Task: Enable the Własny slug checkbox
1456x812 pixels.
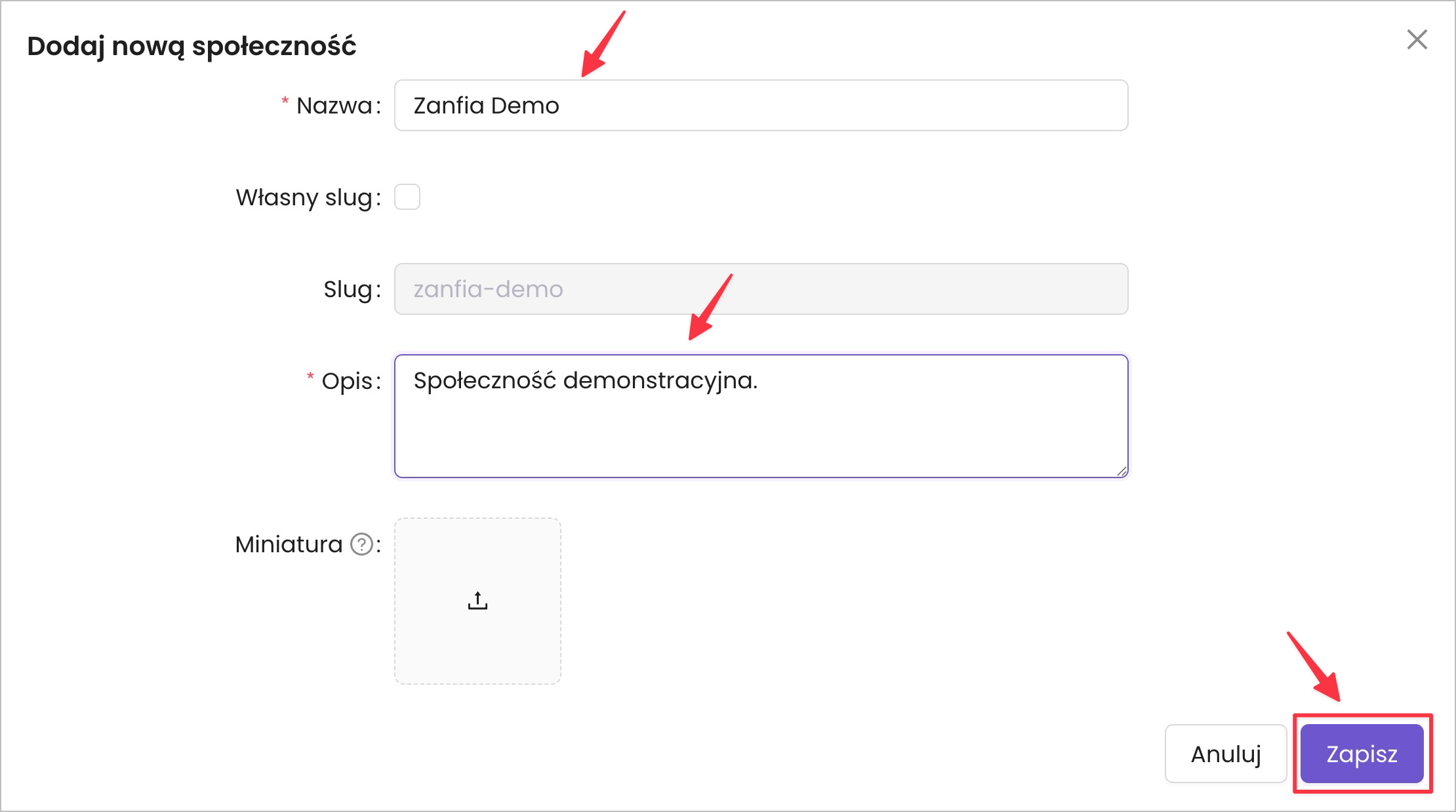Action: [407, 197]
